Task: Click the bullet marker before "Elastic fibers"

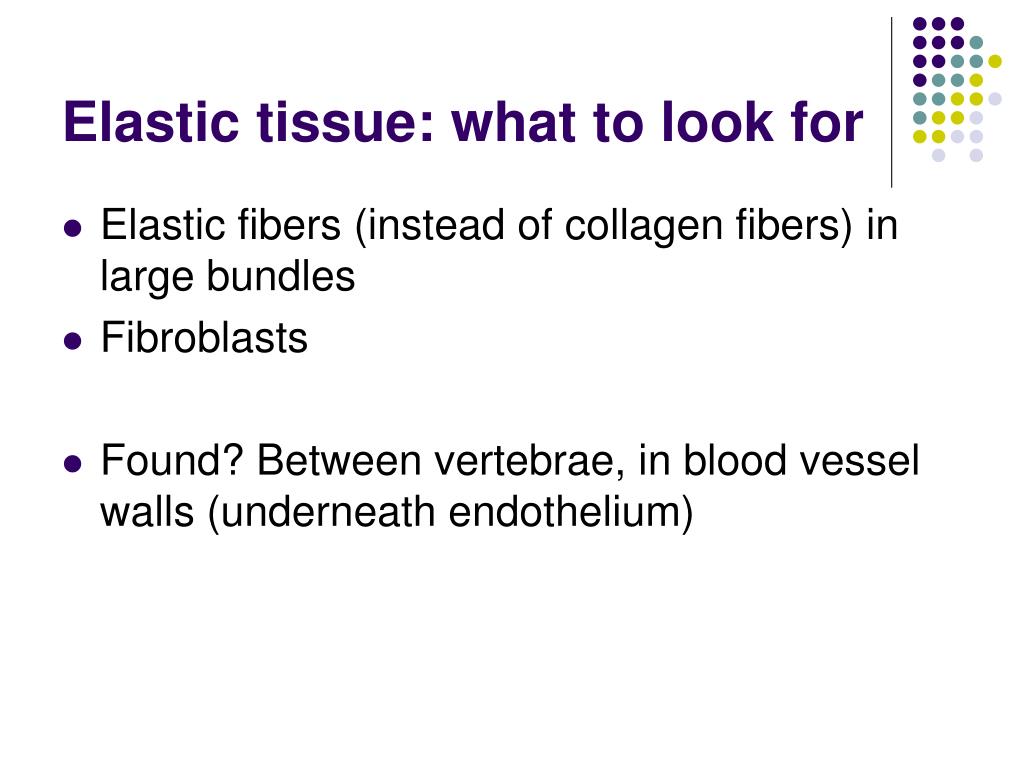Action: coord(73,229)
